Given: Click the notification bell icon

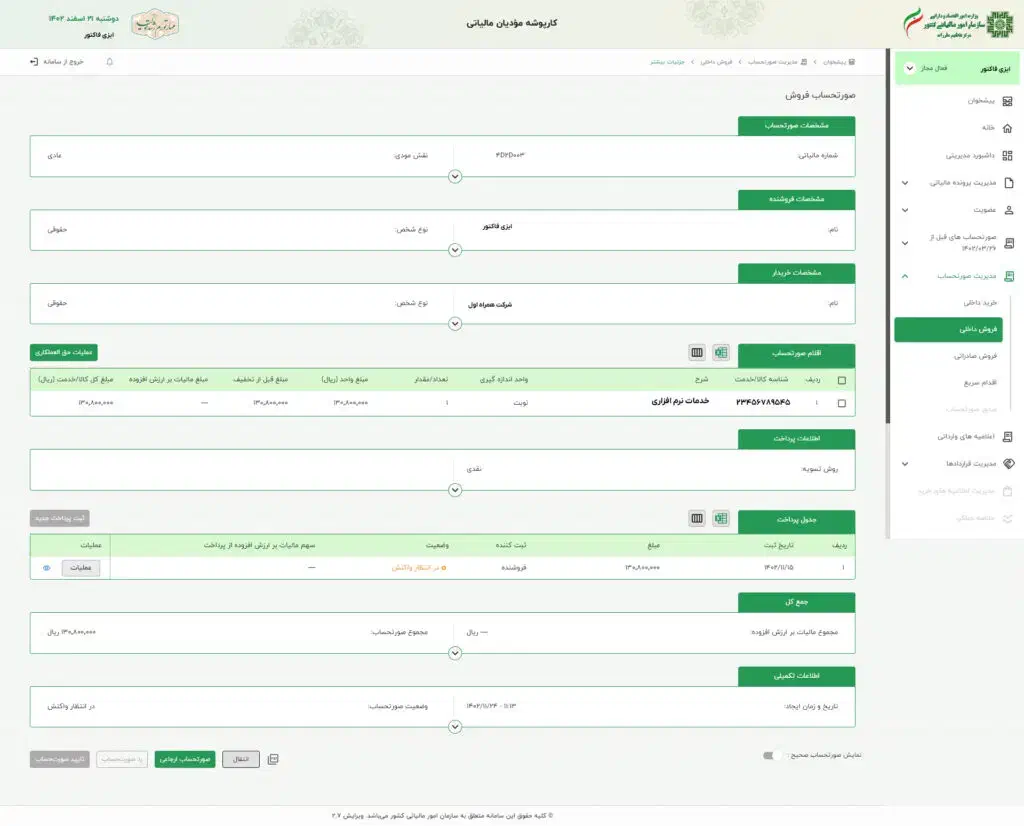Looking at the screenshot, I should [110, 62].
